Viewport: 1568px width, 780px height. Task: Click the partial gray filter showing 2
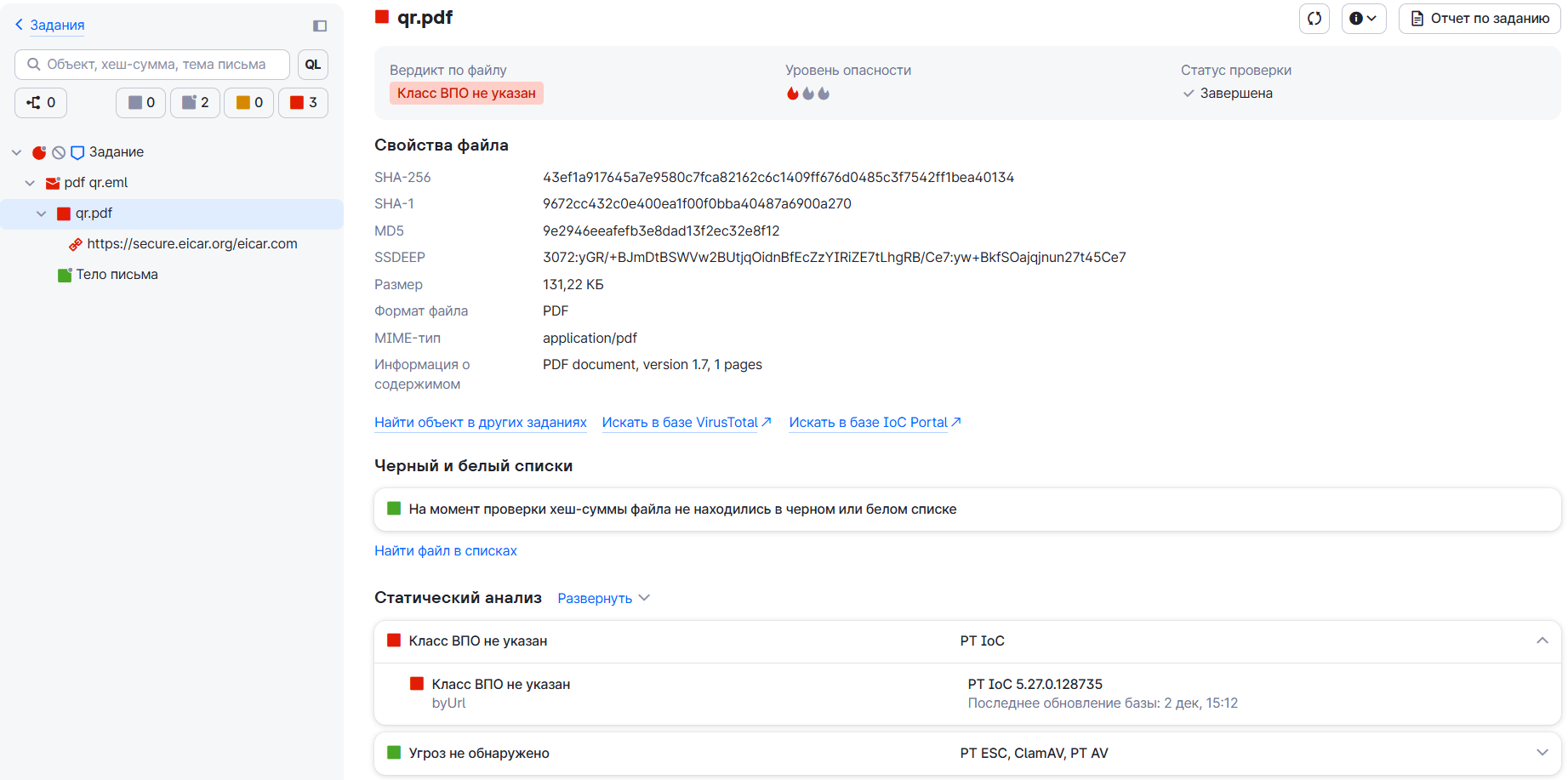[195, 103]
